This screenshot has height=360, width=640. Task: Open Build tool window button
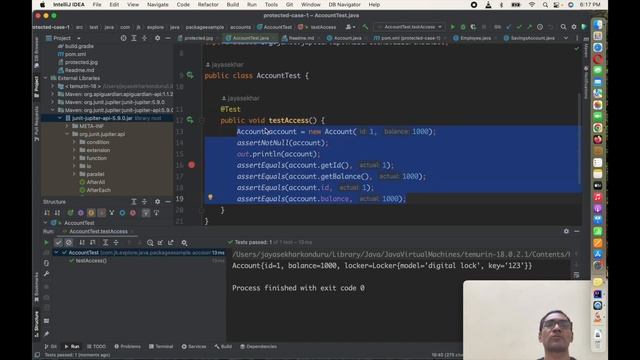pos(223,347)
